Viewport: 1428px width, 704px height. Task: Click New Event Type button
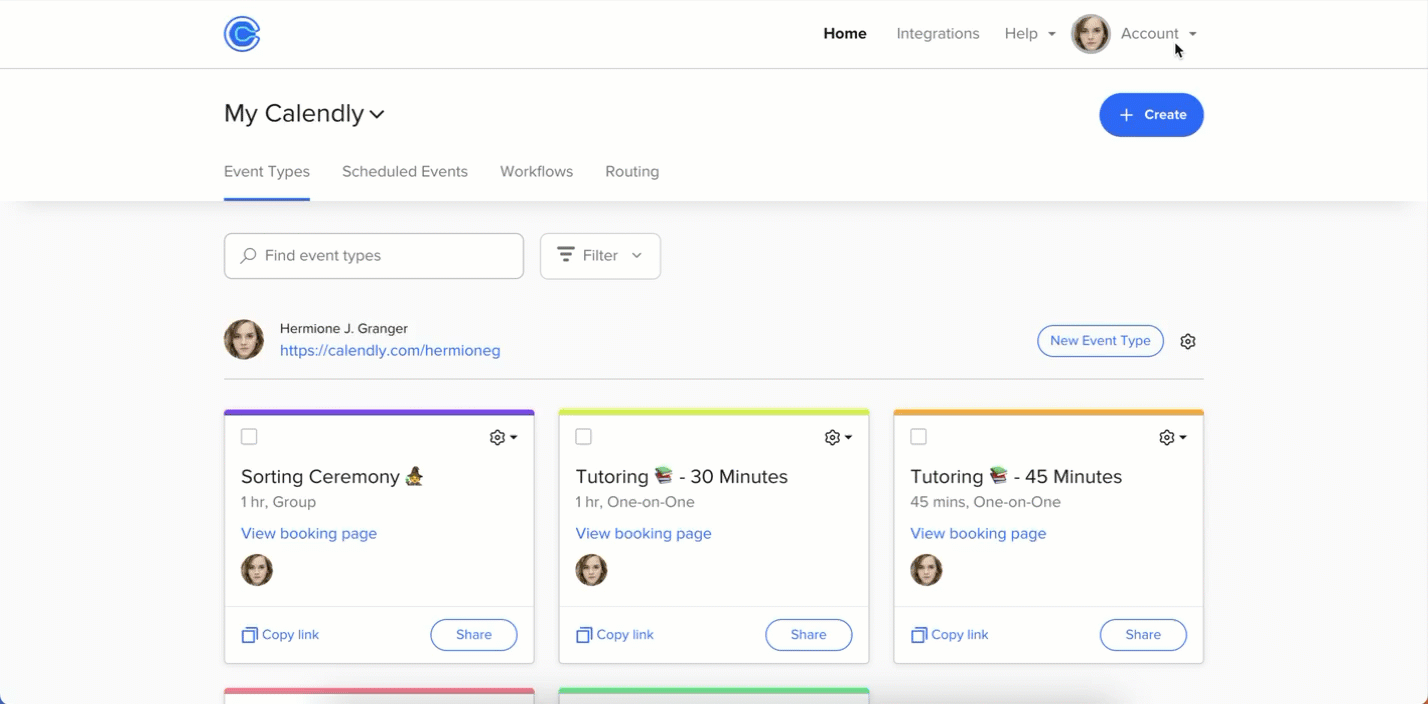pos(1100,341)
